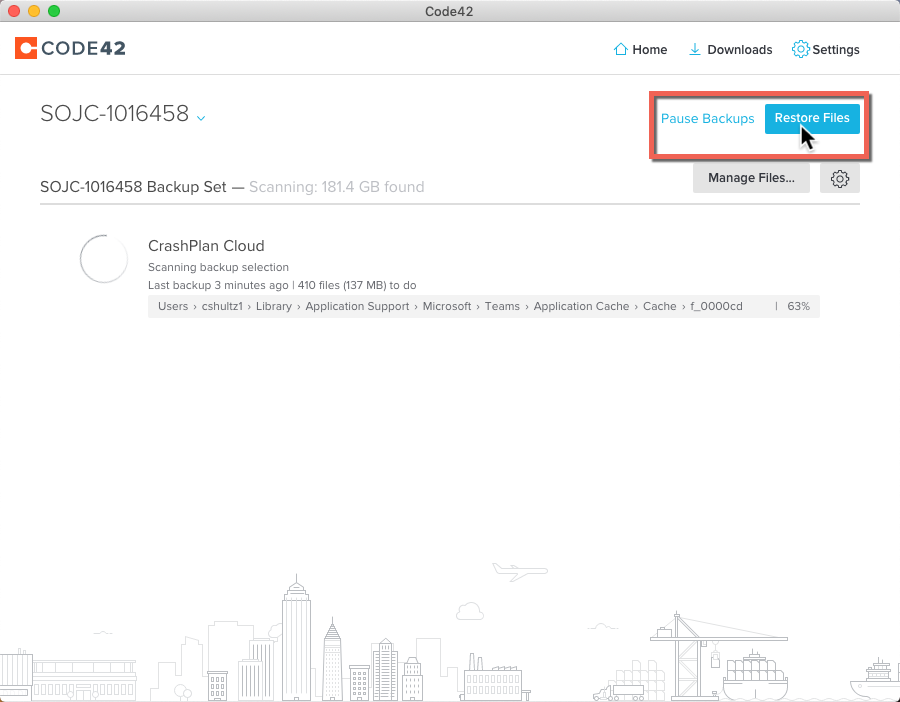Image resolution: width=900 pixels, height=702 pixels.
Task: Click the green full-screen window button
Action: pyautogui.click(x=54, y=11)
